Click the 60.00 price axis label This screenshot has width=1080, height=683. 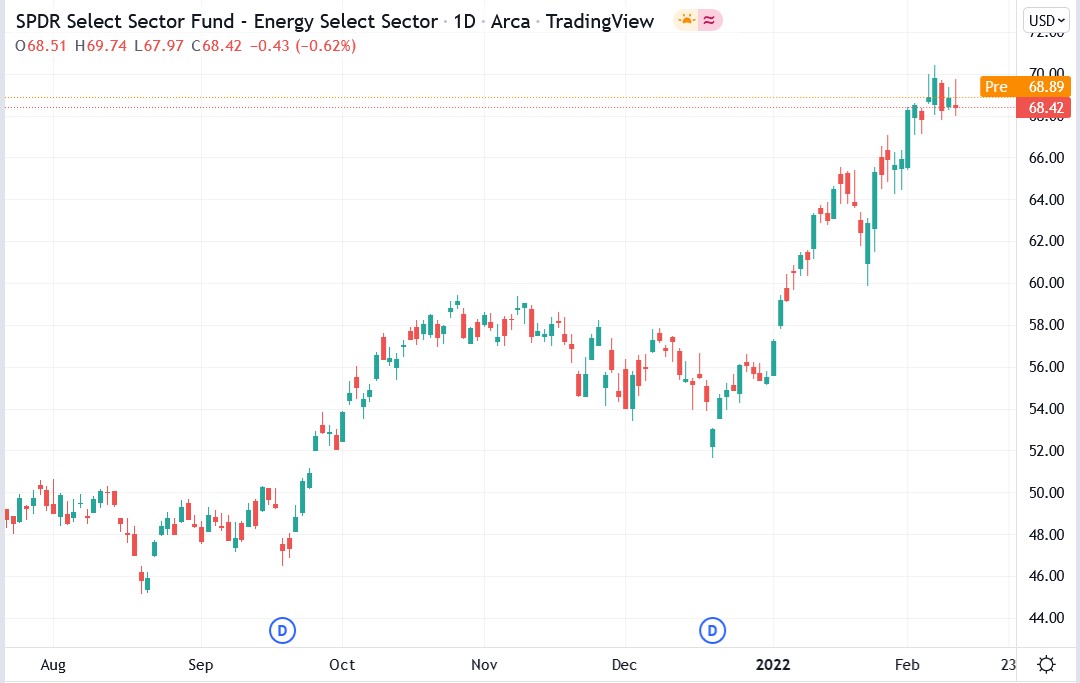tap(1046, 283)
